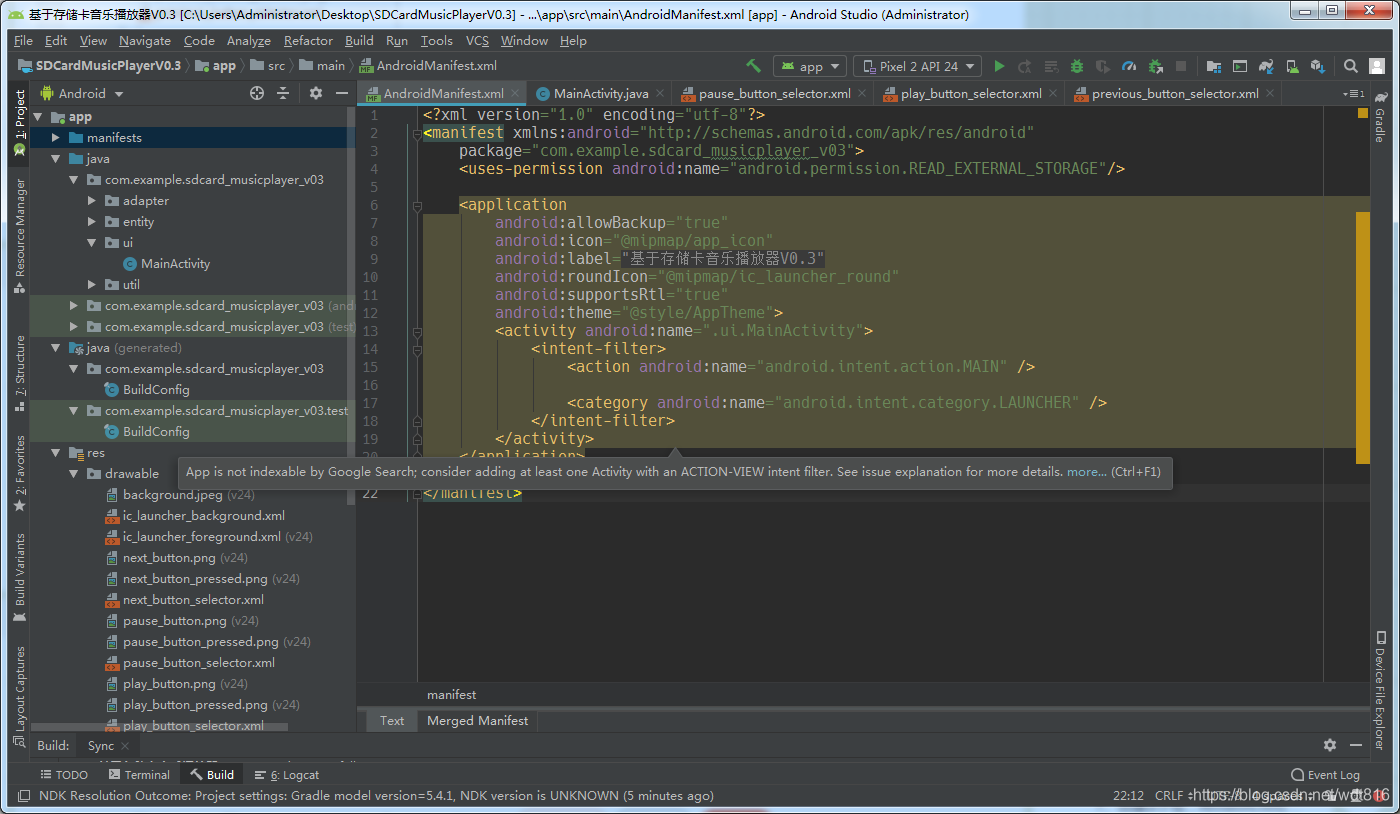Open the app run configuration dropdown
This screenshot has width=1400, height=814.
click(x=810, y=66)
